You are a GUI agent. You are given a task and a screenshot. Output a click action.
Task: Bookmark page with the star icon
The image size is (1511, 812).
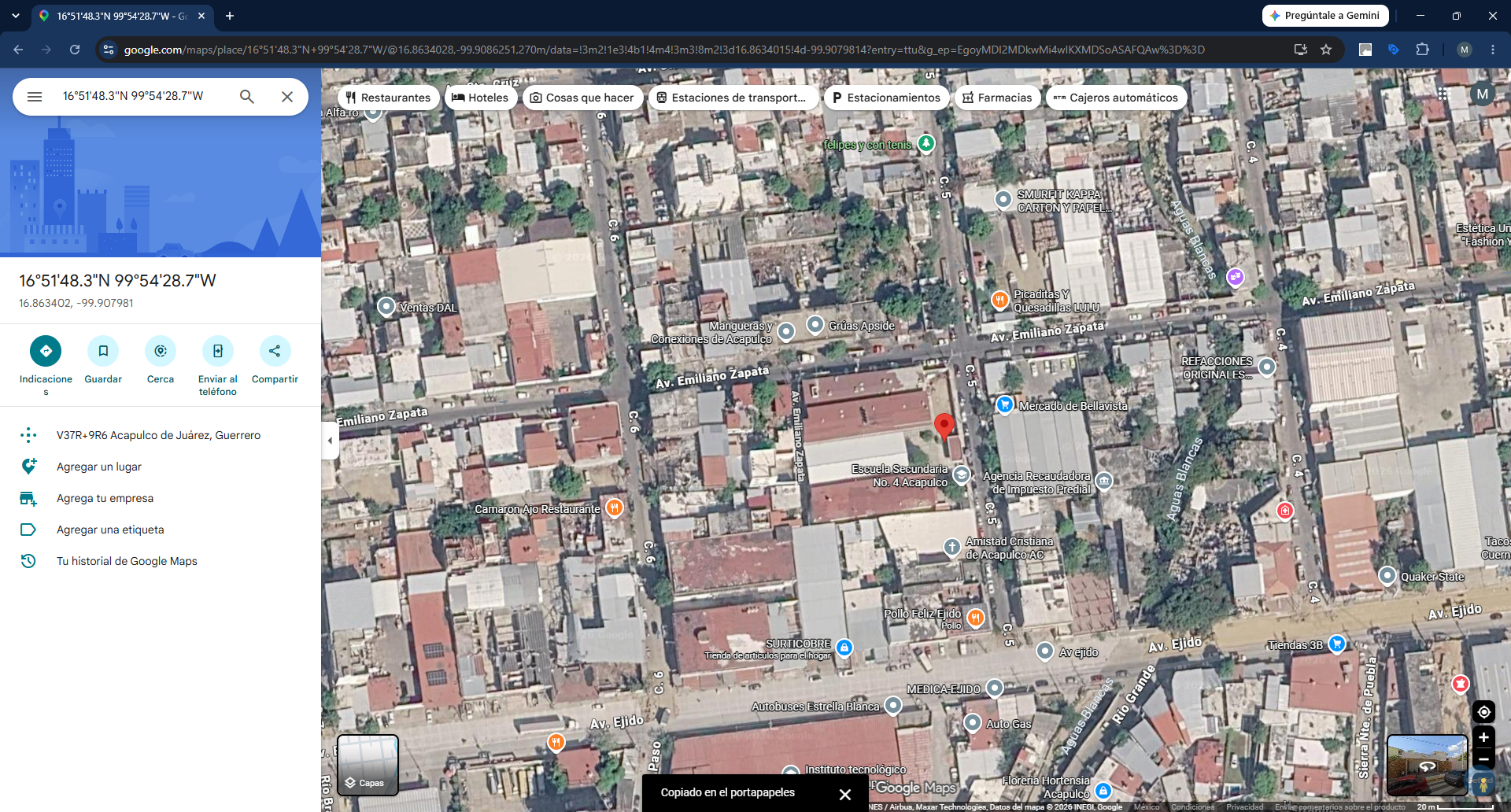tap(1326, 50)
